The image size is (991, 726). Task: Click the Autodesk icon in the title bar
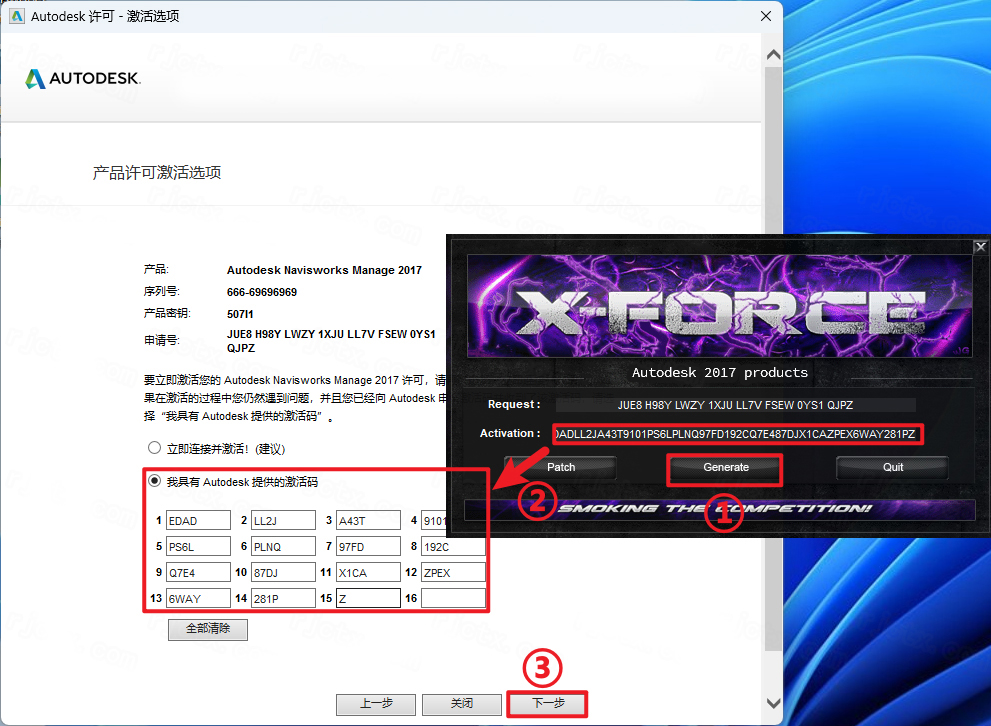[x=16, y=16]
